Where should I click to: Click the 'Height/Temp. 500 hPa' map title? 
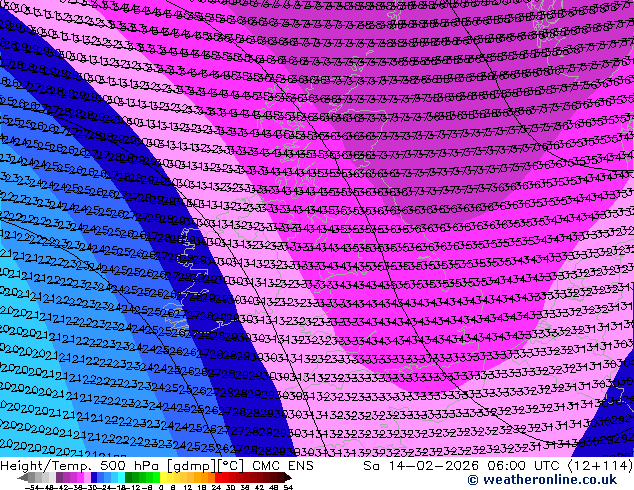[79, 466]
